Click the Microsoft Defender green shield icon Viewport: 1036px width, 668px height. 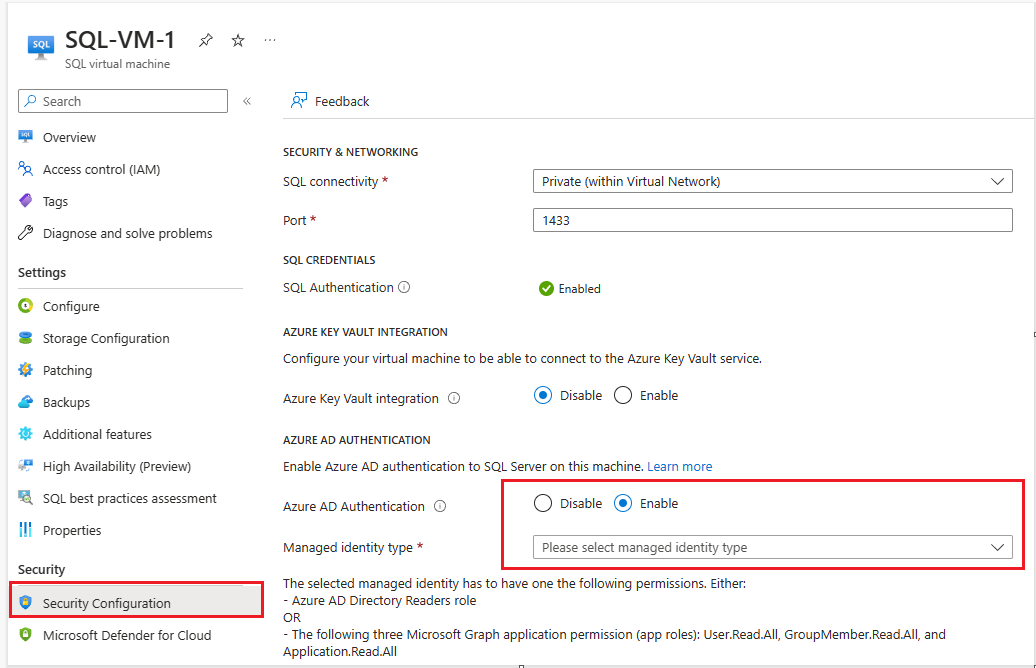pos(26,634)
